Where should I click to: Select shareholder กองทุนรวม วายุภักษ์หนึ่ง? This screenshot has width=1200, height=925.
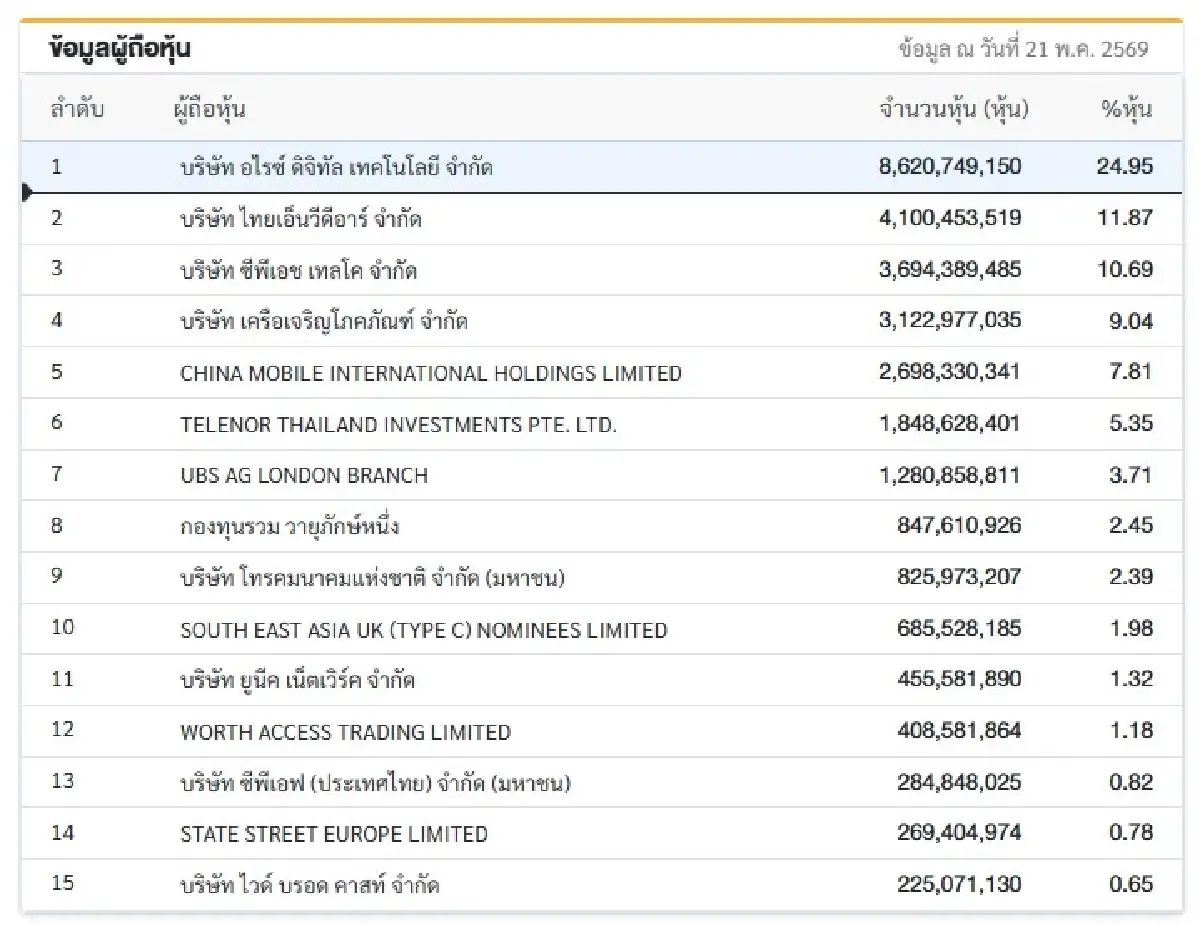pos(290,526)
